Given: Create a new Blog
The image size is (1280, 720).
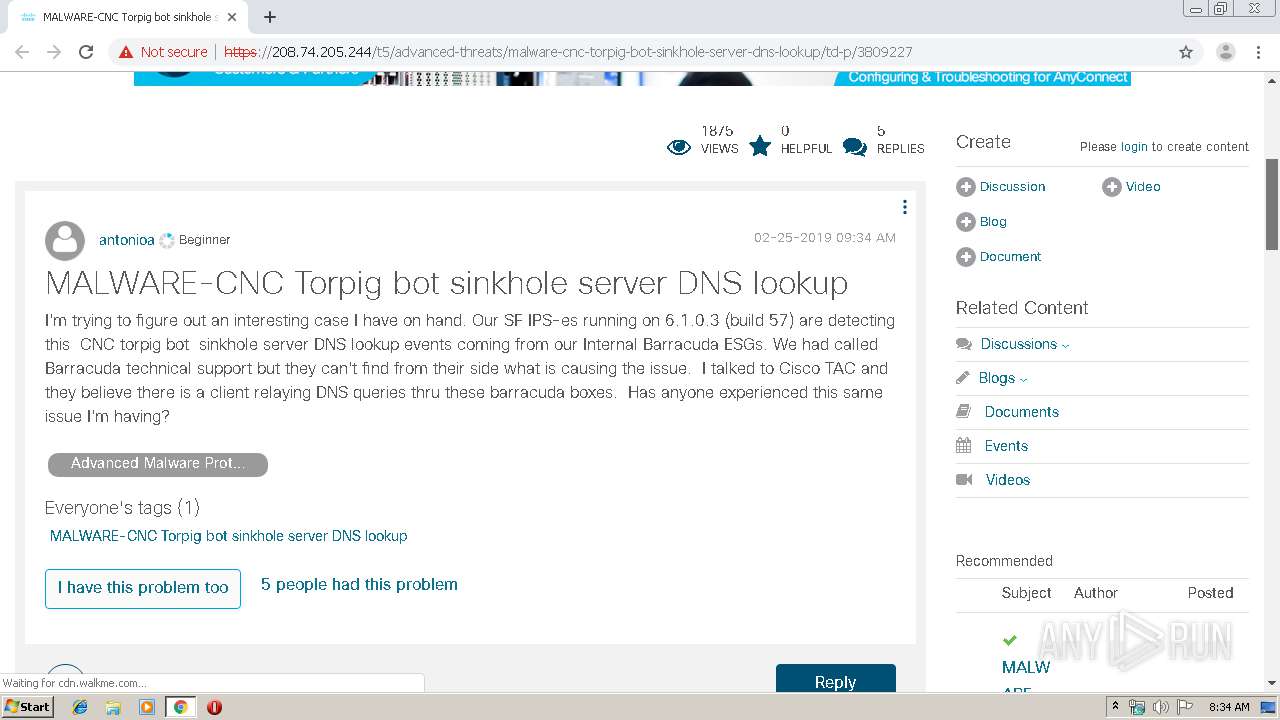Looking at the screenshot, I should click(x=993, y=222).
